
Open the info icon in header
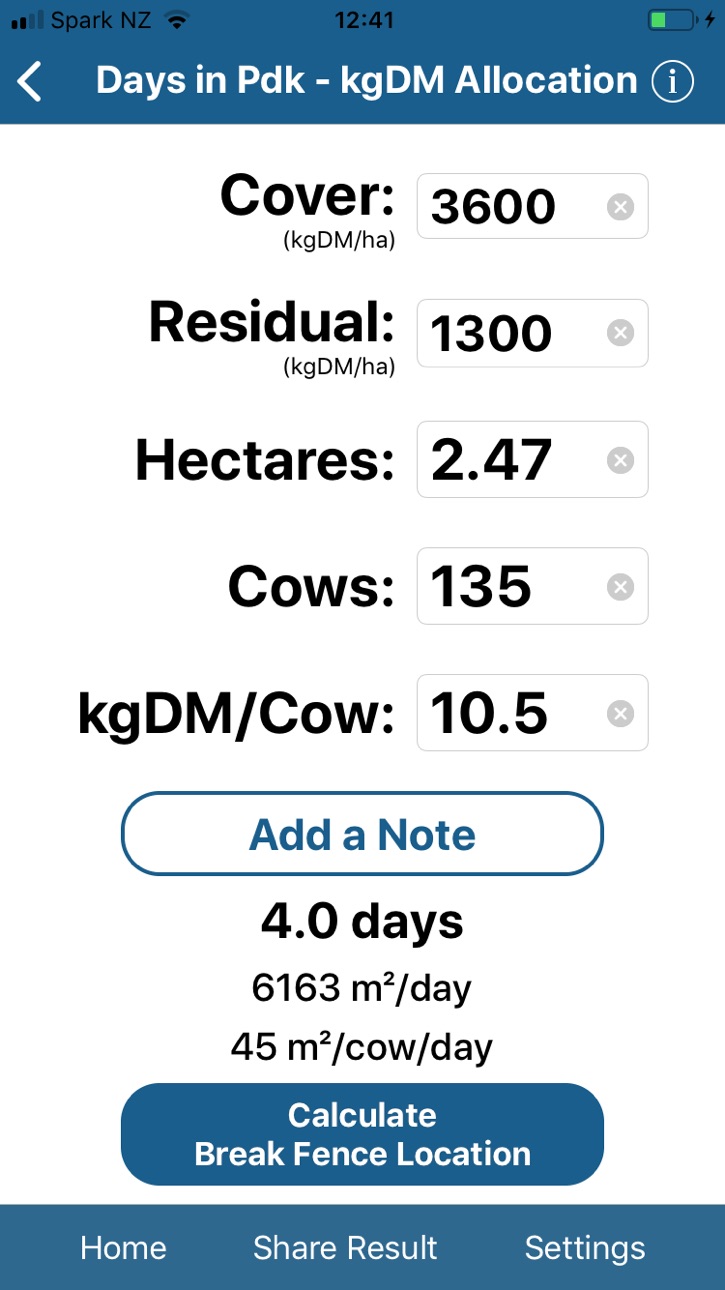[x=672, y=81]
